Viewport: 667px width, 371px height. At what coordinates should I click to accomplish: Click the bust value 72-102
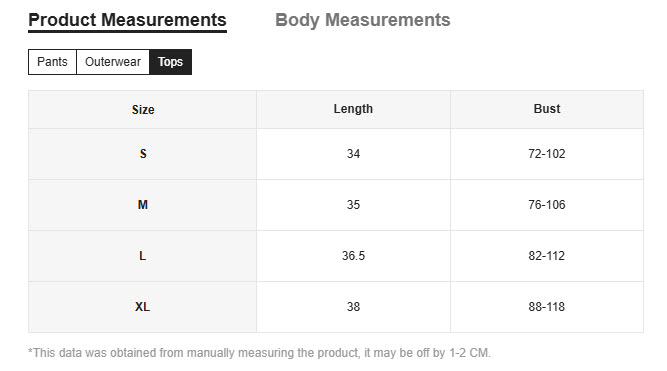pos(547,154)
